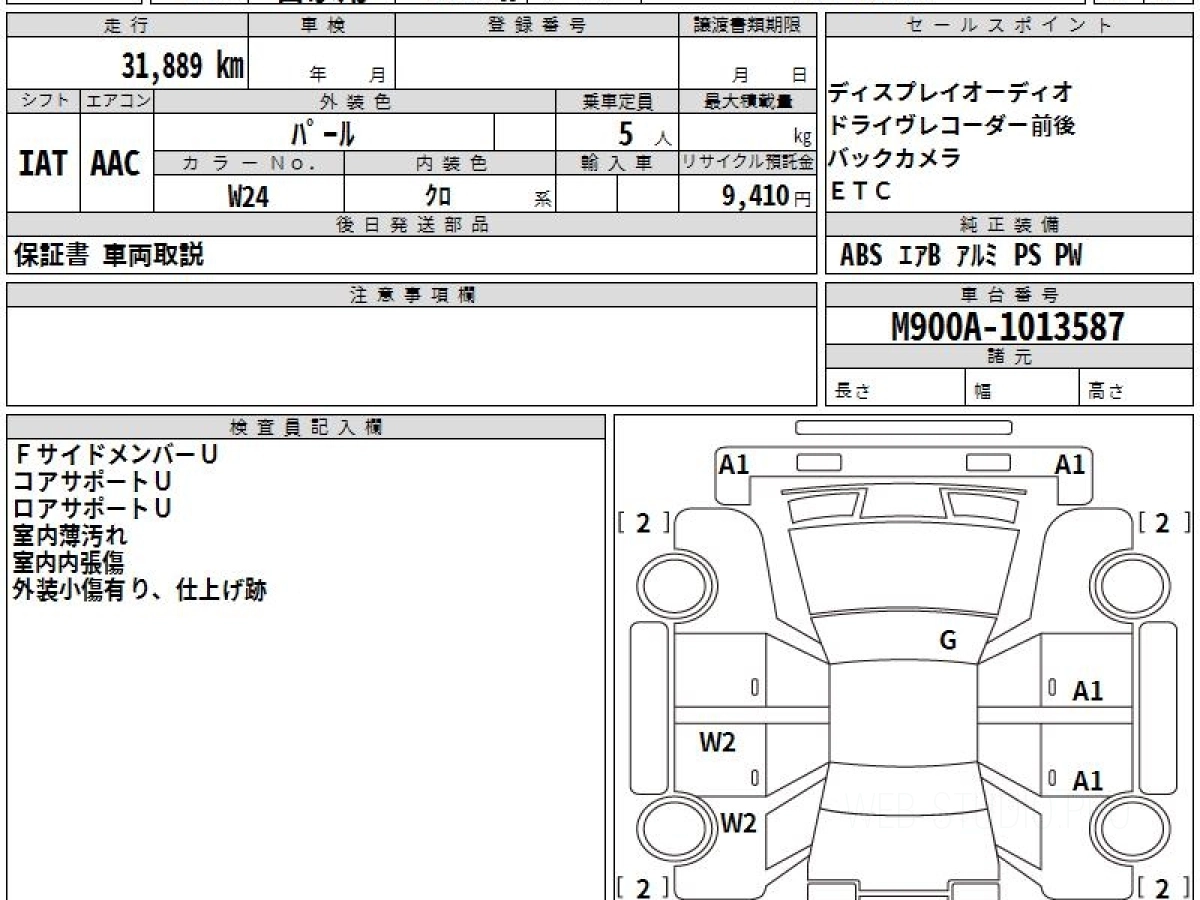Select the 外装小傷有り、仕上げ跡 note
This screenshot has width=1200, height=900.
pos(140,589)
